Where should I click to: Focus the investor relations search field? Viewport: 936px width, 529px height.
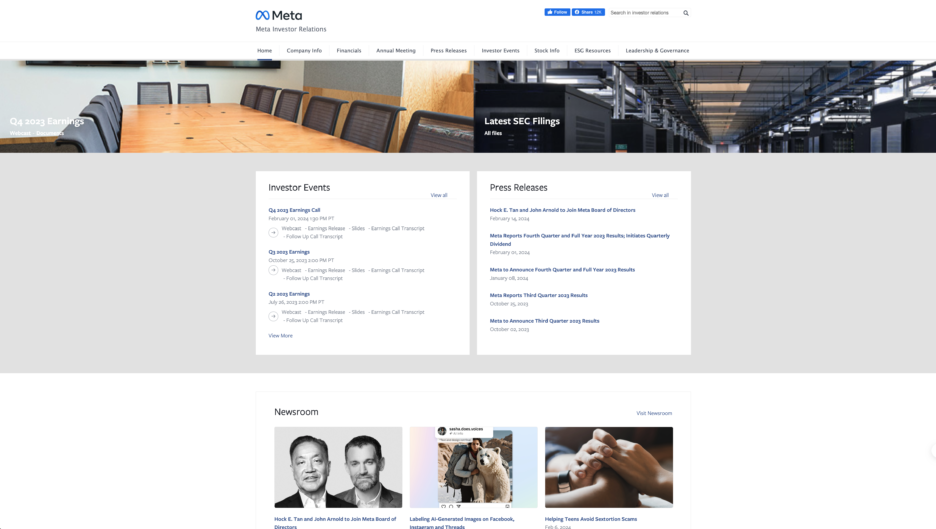(645, 13)
